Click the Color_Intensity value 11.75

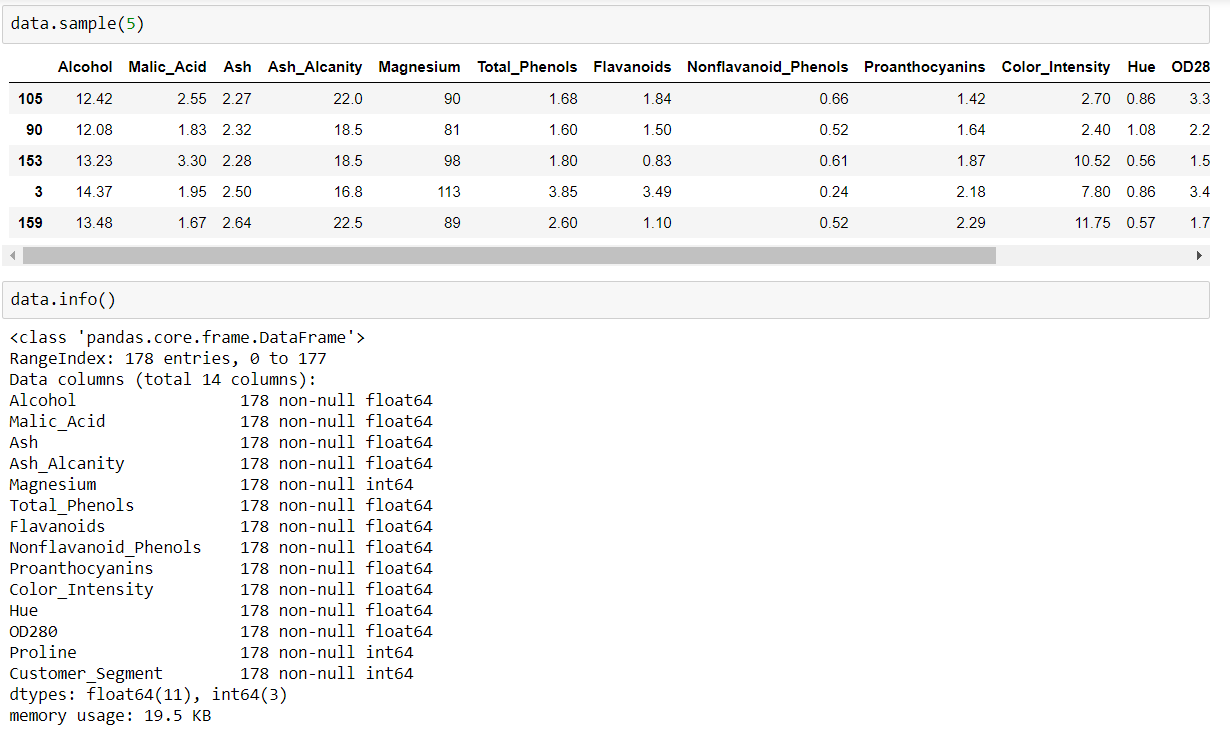1092,222
